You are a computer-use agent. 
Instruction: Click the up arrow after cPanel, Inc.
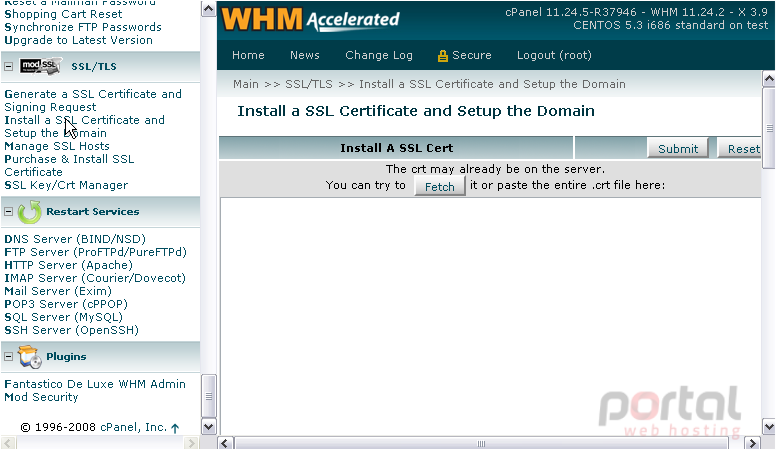coord(175,428)
